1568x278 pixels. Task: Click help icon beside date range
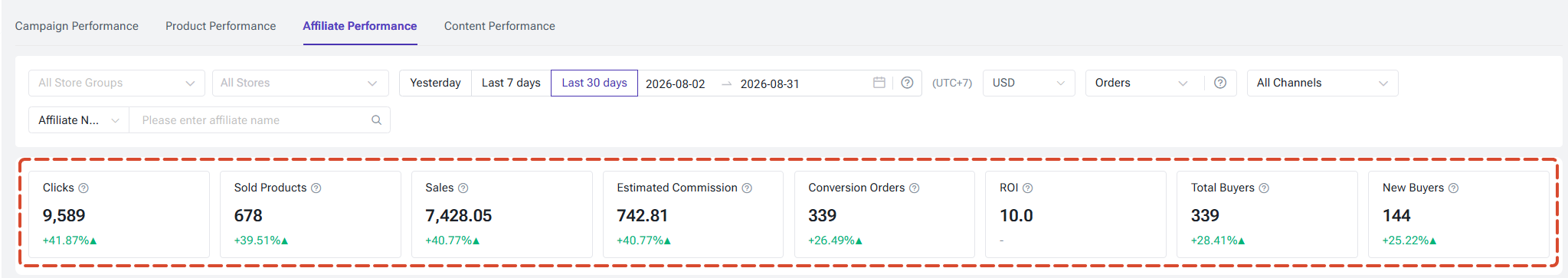(x=907, y=83)
